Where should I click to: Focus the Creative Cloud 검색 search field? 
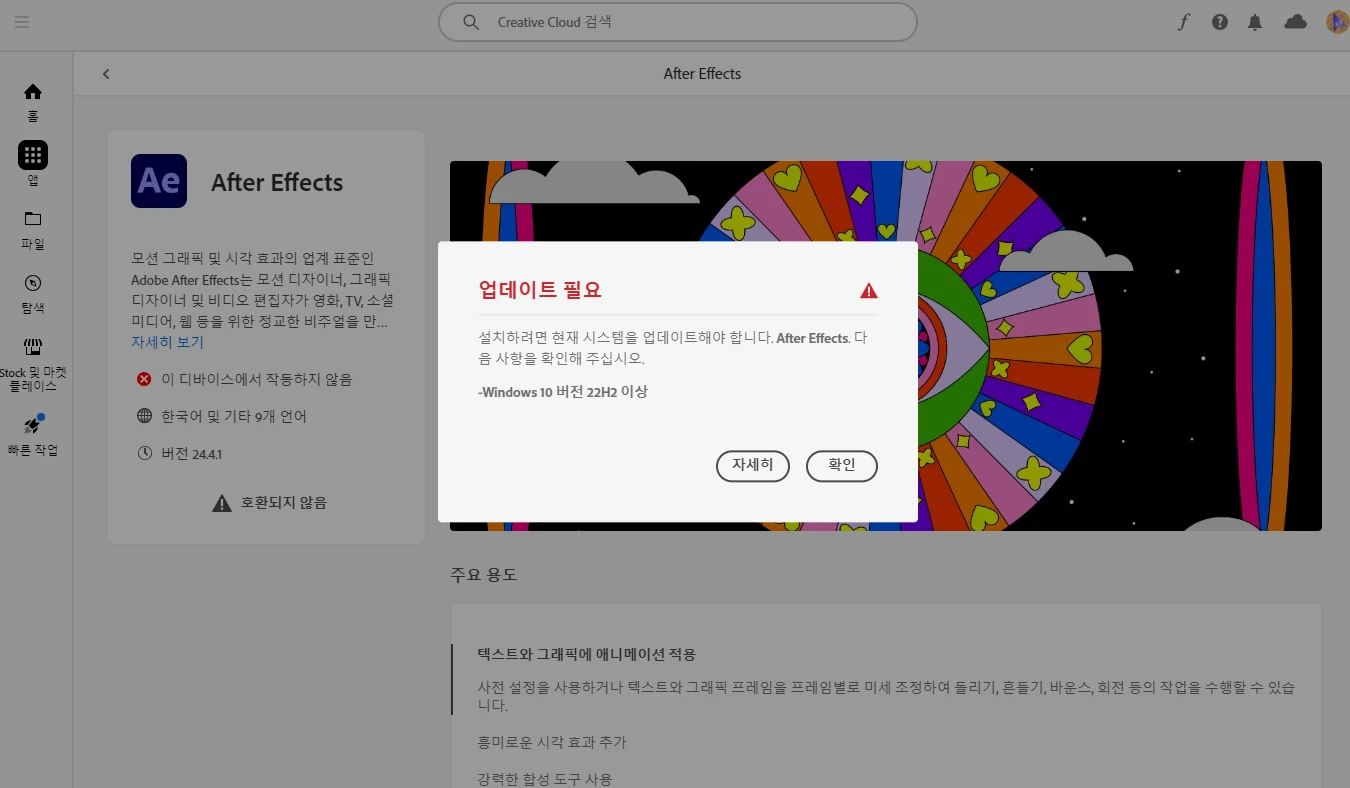(677, 22)
